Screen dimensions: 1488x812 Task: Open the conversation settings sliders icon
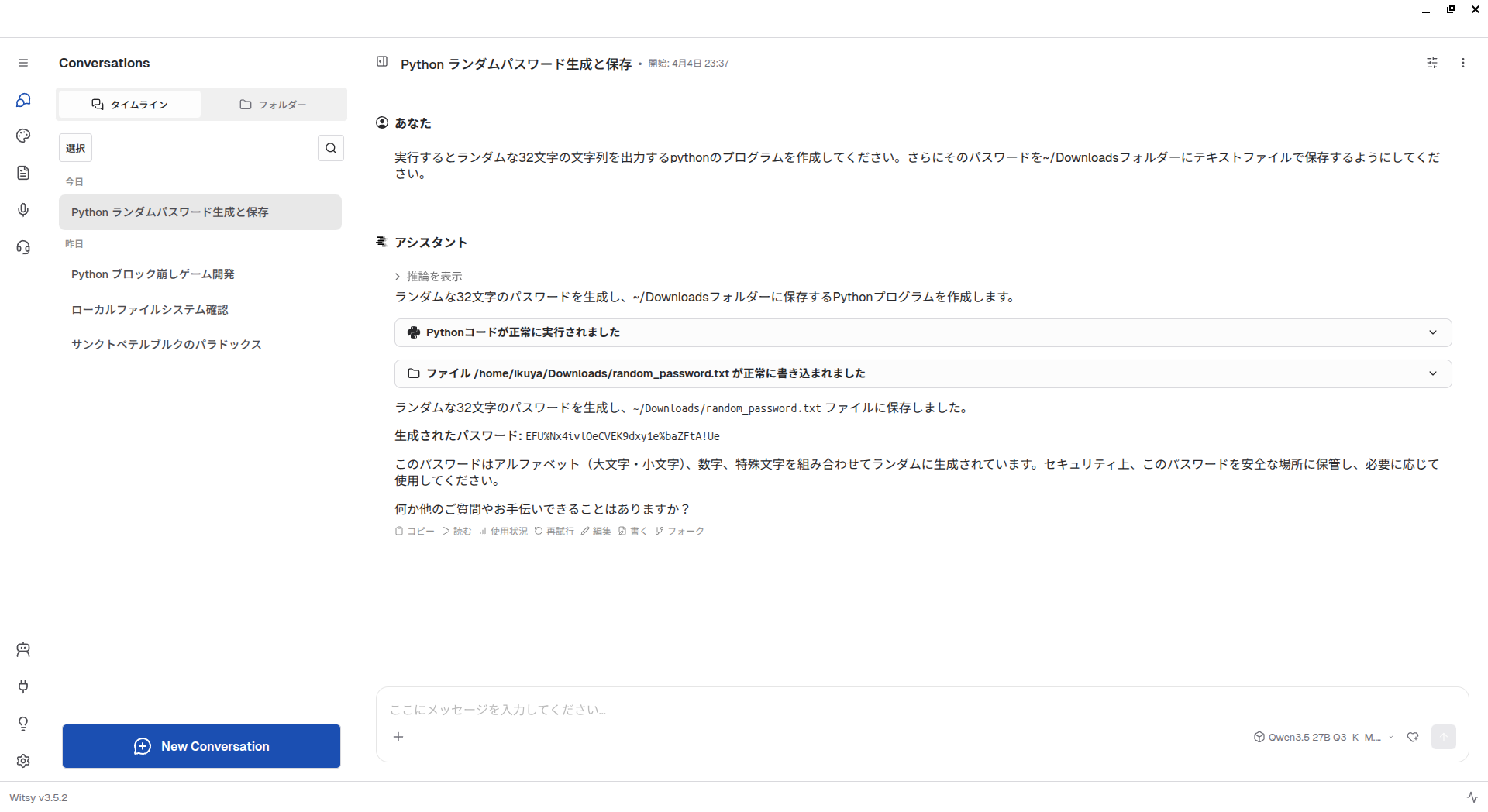tap(1432, 63)
